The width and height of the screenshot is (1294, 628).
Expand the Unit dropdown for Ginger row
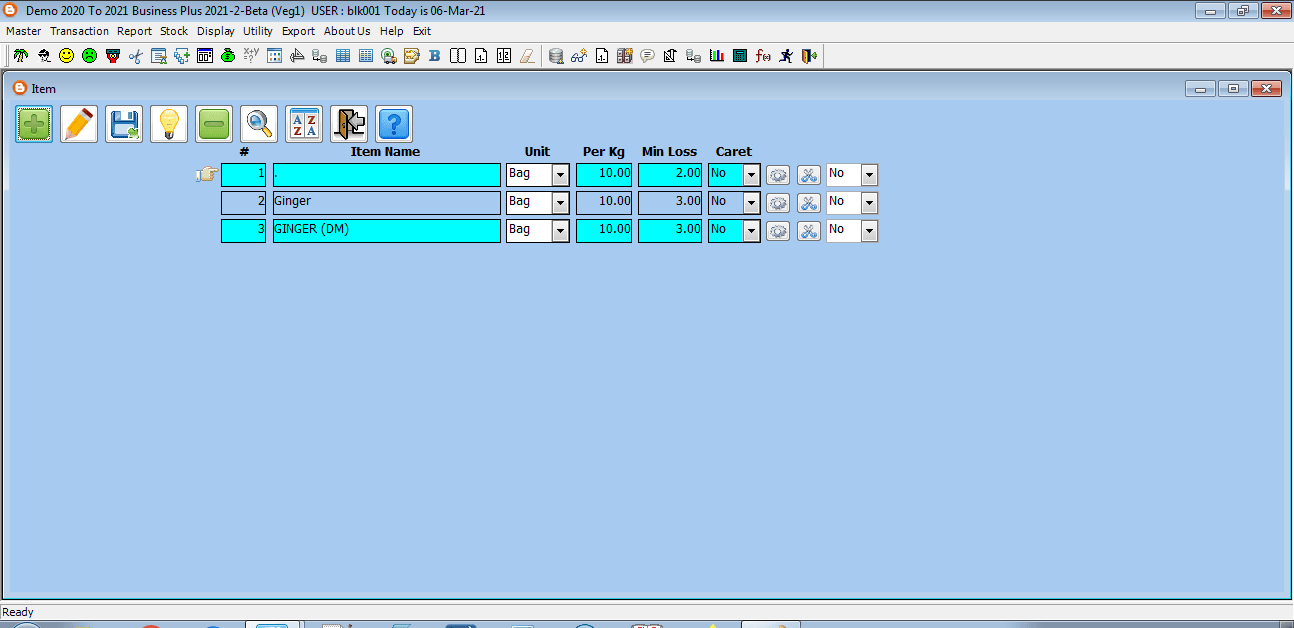pyautogui.click(x=560, y=203)
